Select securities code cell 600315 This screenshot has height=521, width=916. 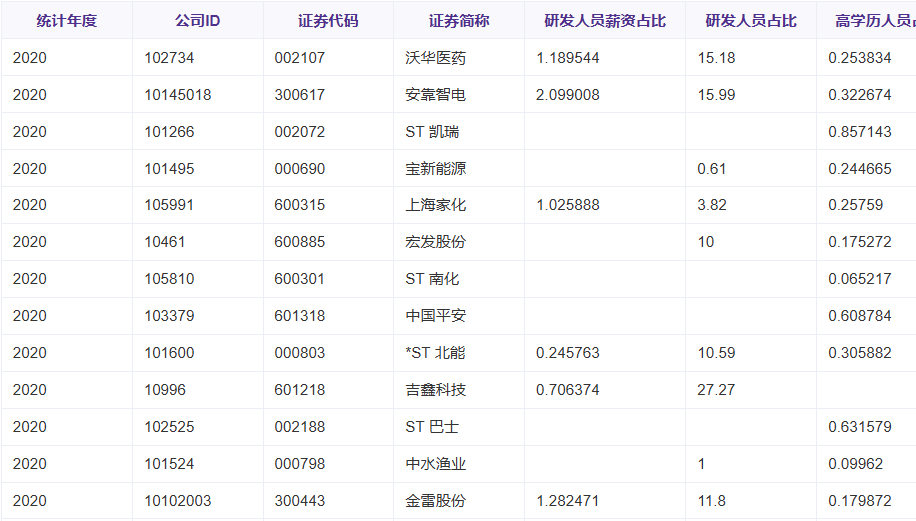pyautogui.click(x=328, y=205)
